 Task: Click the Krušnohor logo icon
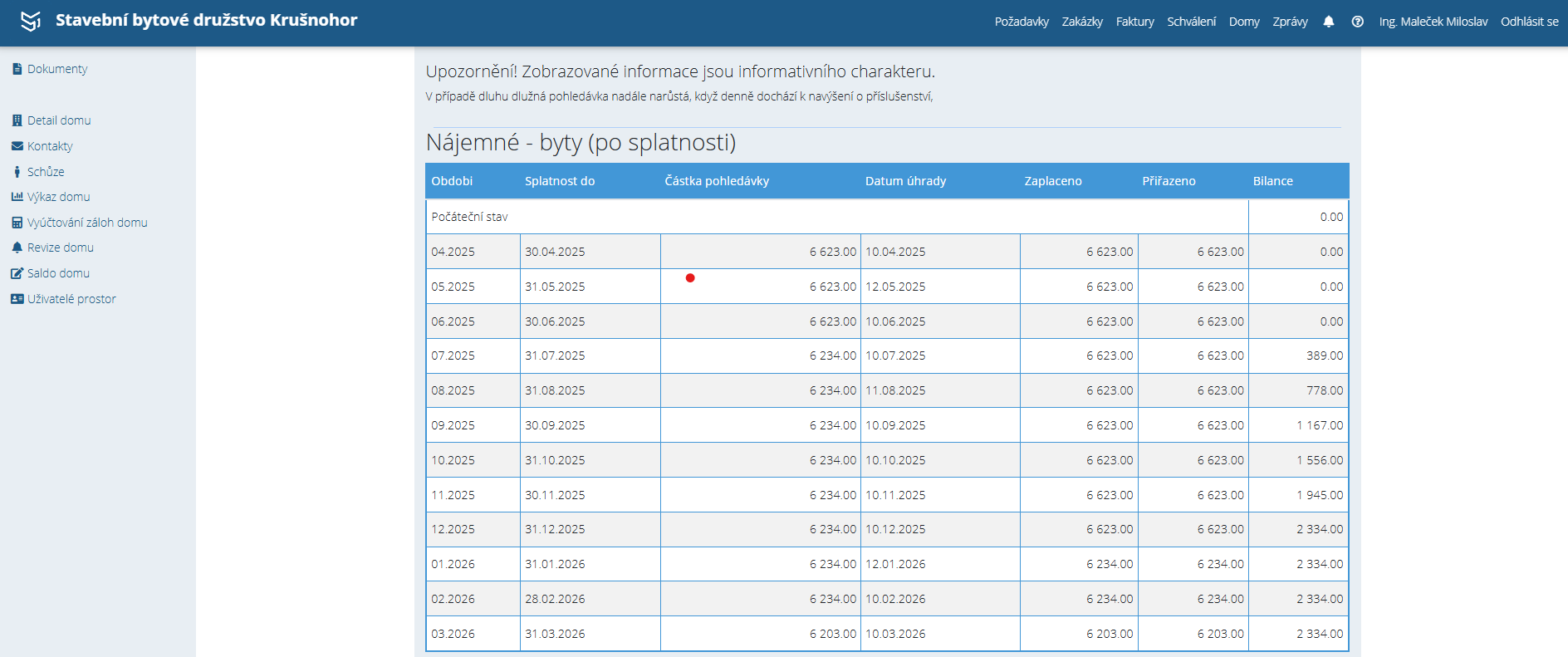(31, 21)
